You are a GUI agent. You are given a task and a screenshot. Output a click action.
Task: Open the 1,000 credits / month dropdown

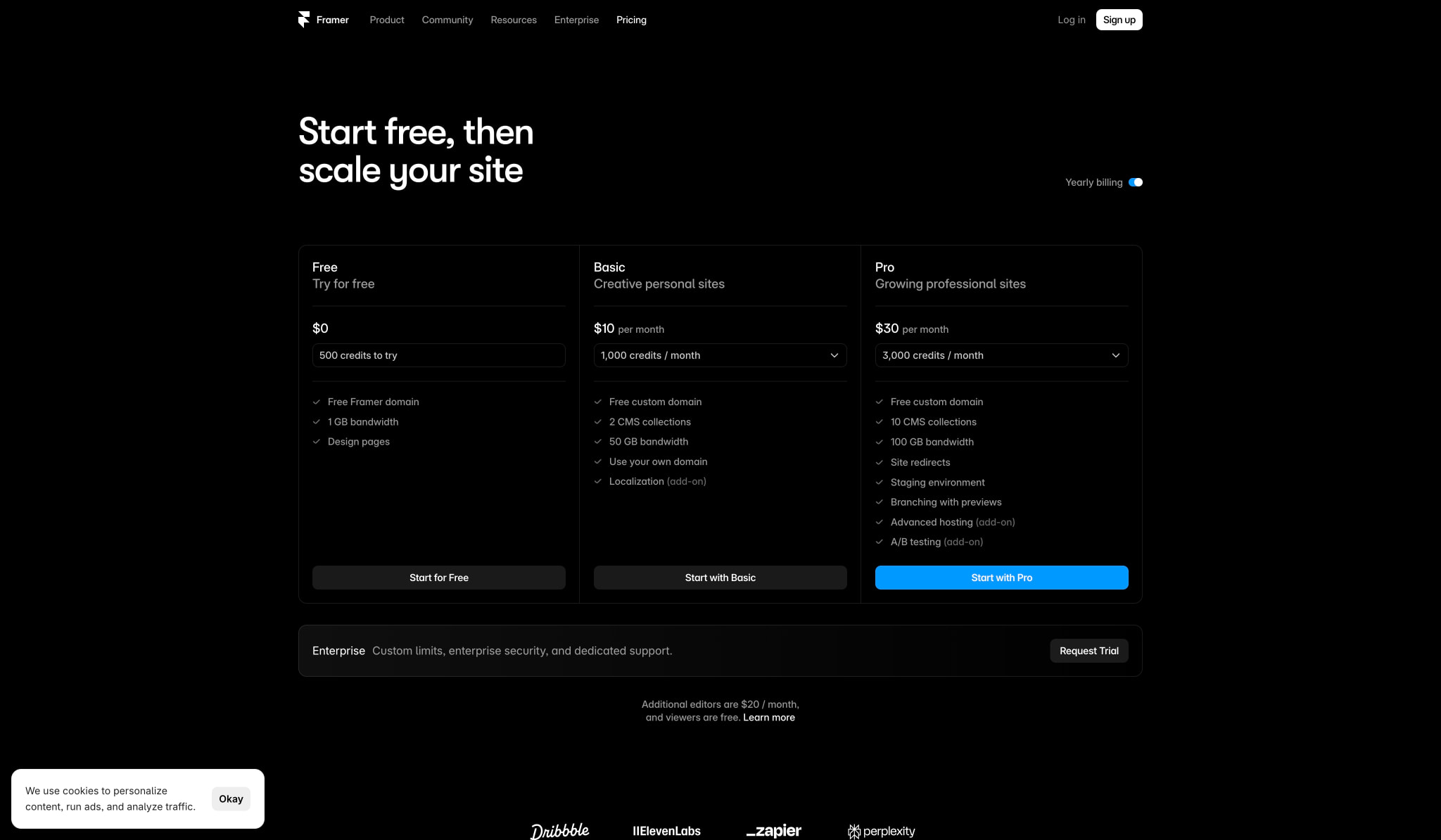[x=720, y=355]
